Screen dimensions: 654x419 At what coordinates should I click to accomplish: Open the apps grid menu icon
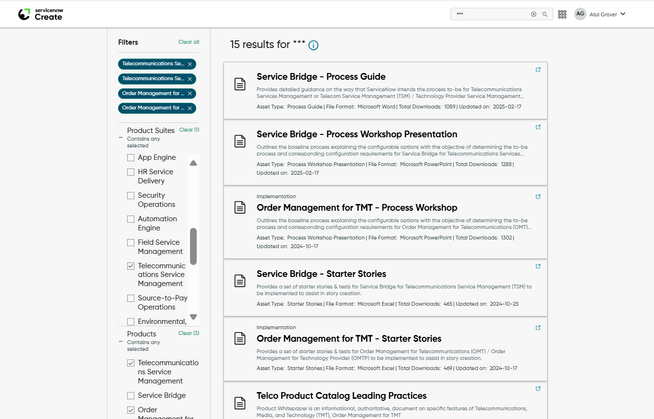tap(562, 14)
